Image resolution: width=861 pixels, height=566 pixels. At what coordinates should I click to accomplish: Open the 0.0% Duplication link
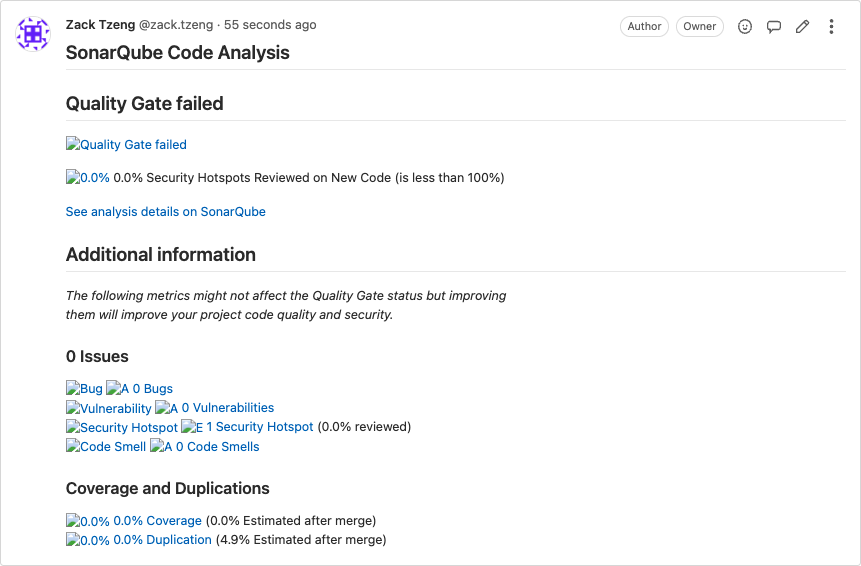pyautogui.click(x=162, y=540)
